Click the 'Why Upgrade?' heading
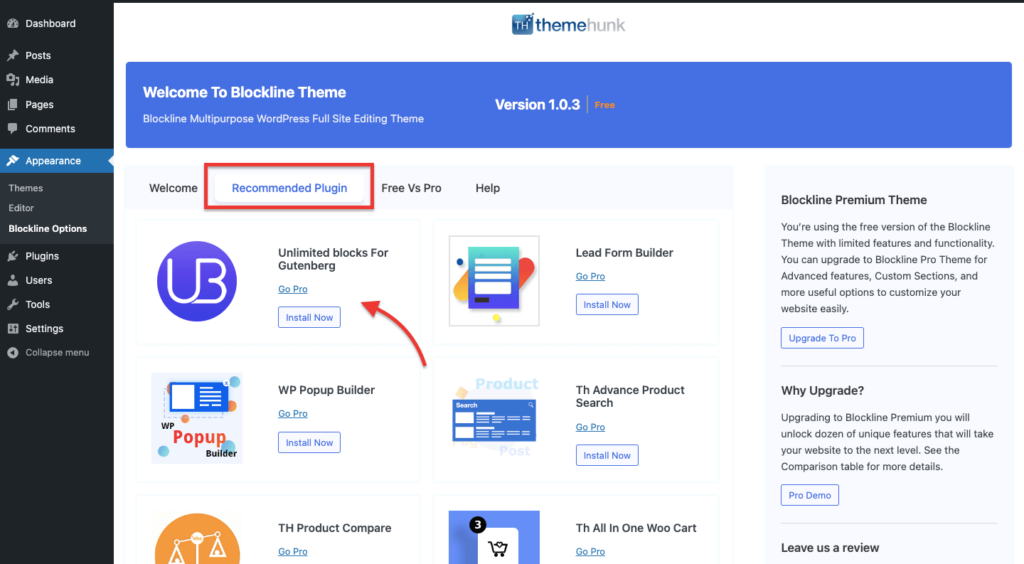The height and width of the screenshot is (564, 1024). pos(822,390)
